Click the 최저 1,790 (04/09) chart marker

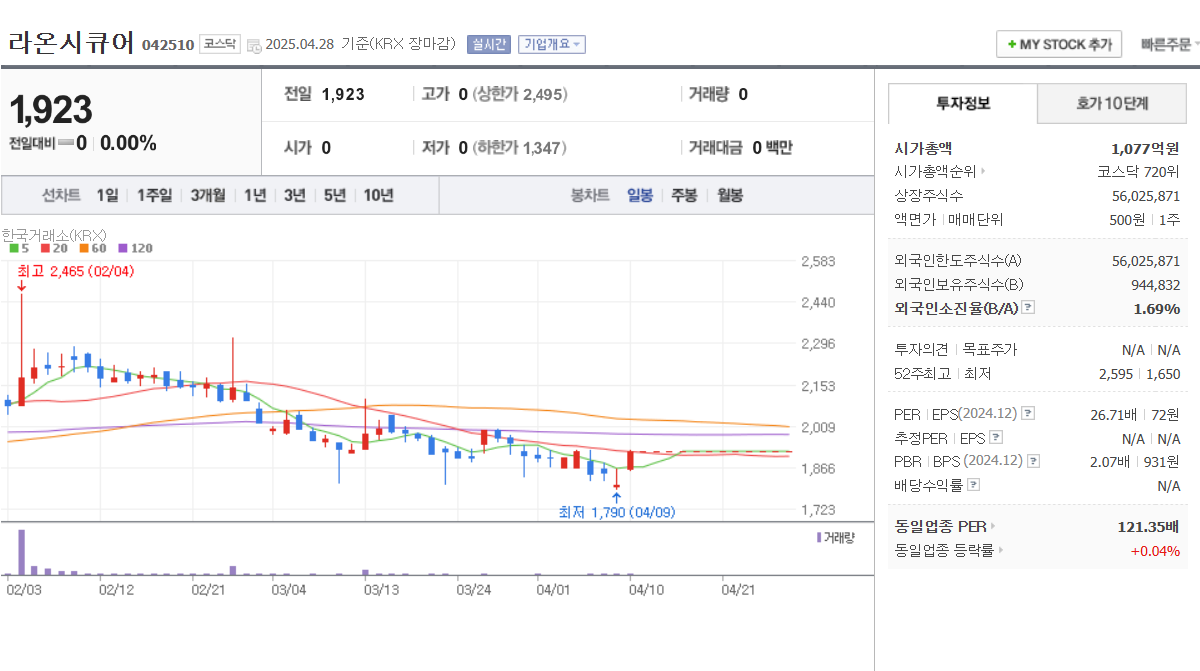click(618, 510)
